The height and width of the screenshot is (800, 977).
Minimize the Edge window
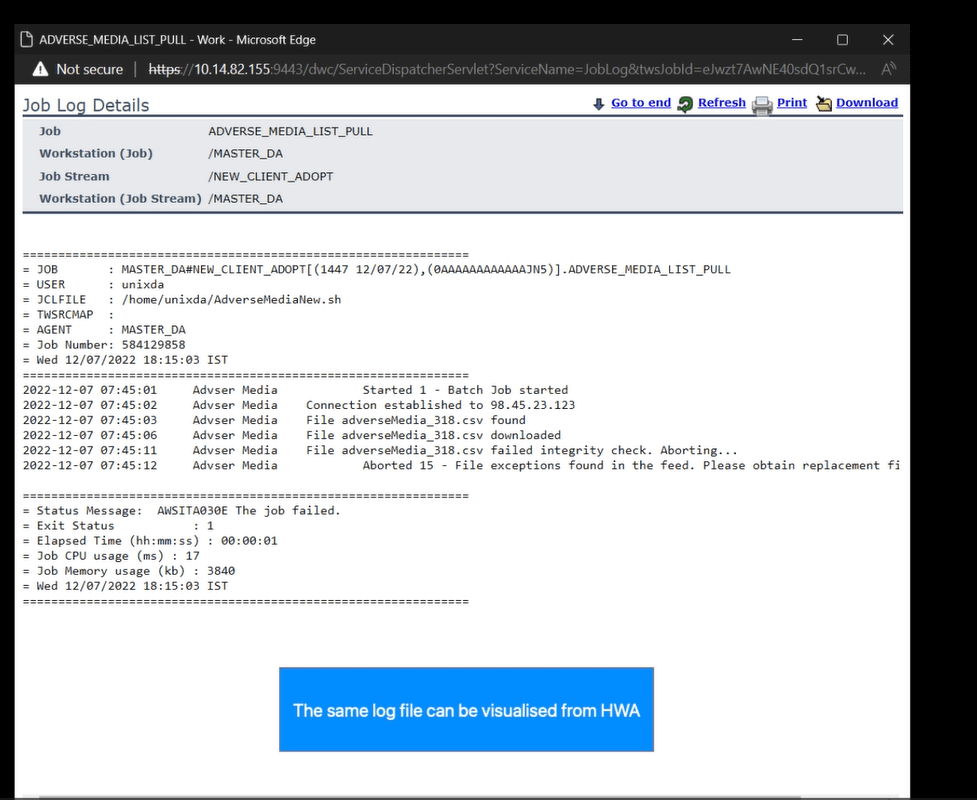[x=797, y=40]
